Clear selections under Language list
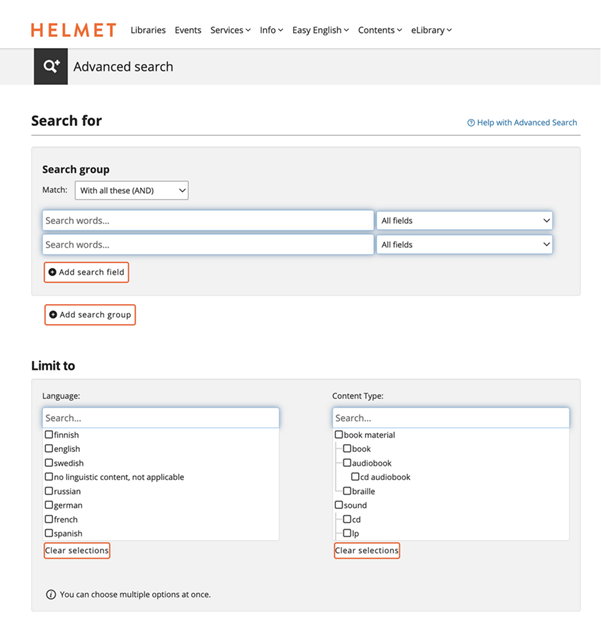This screenshot has width=601, height=624. 77,551
